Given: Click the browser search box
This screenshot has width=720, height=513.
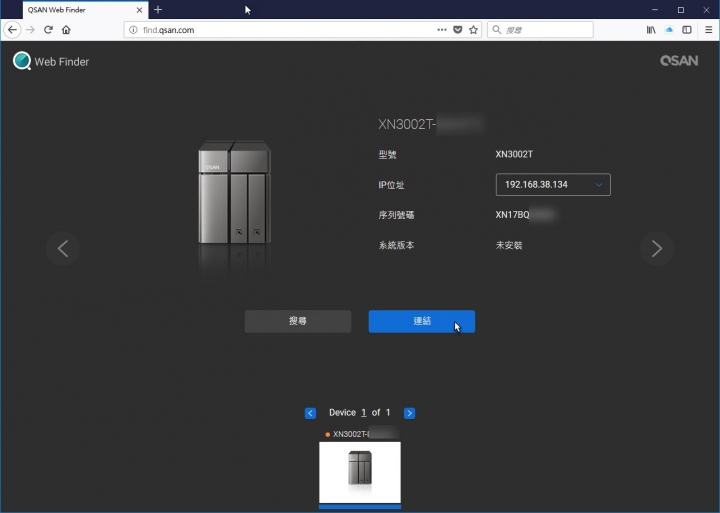Looking at the screenshot, I should [540, 30].
